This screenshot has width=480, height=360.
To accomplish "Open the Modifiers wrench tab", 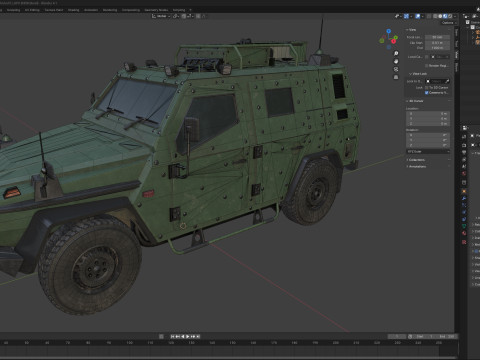I will (x=464, y=198).
